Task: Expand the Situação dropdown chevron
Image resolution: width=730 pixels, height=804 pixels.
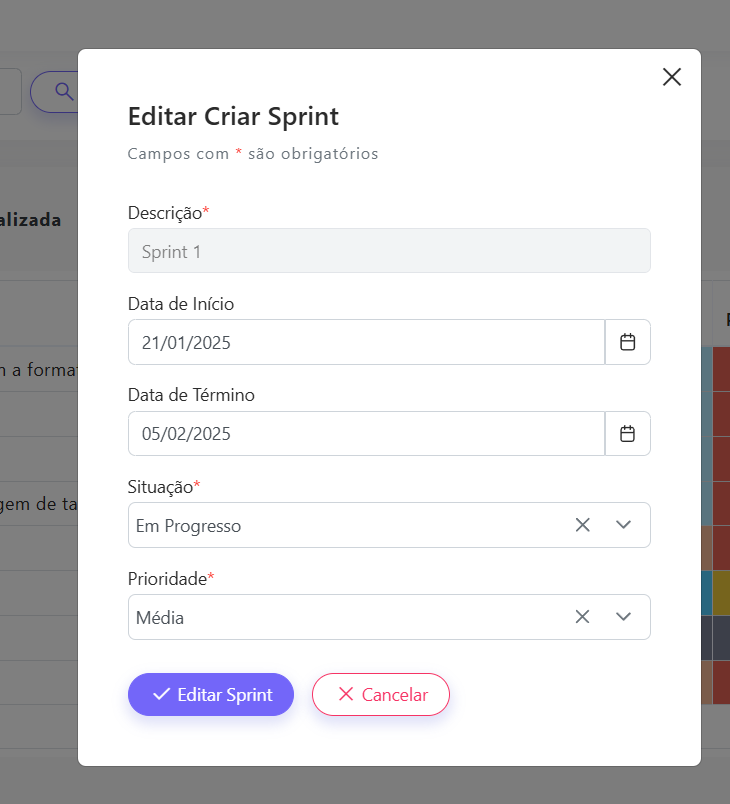Action: [x=624, y=525]
